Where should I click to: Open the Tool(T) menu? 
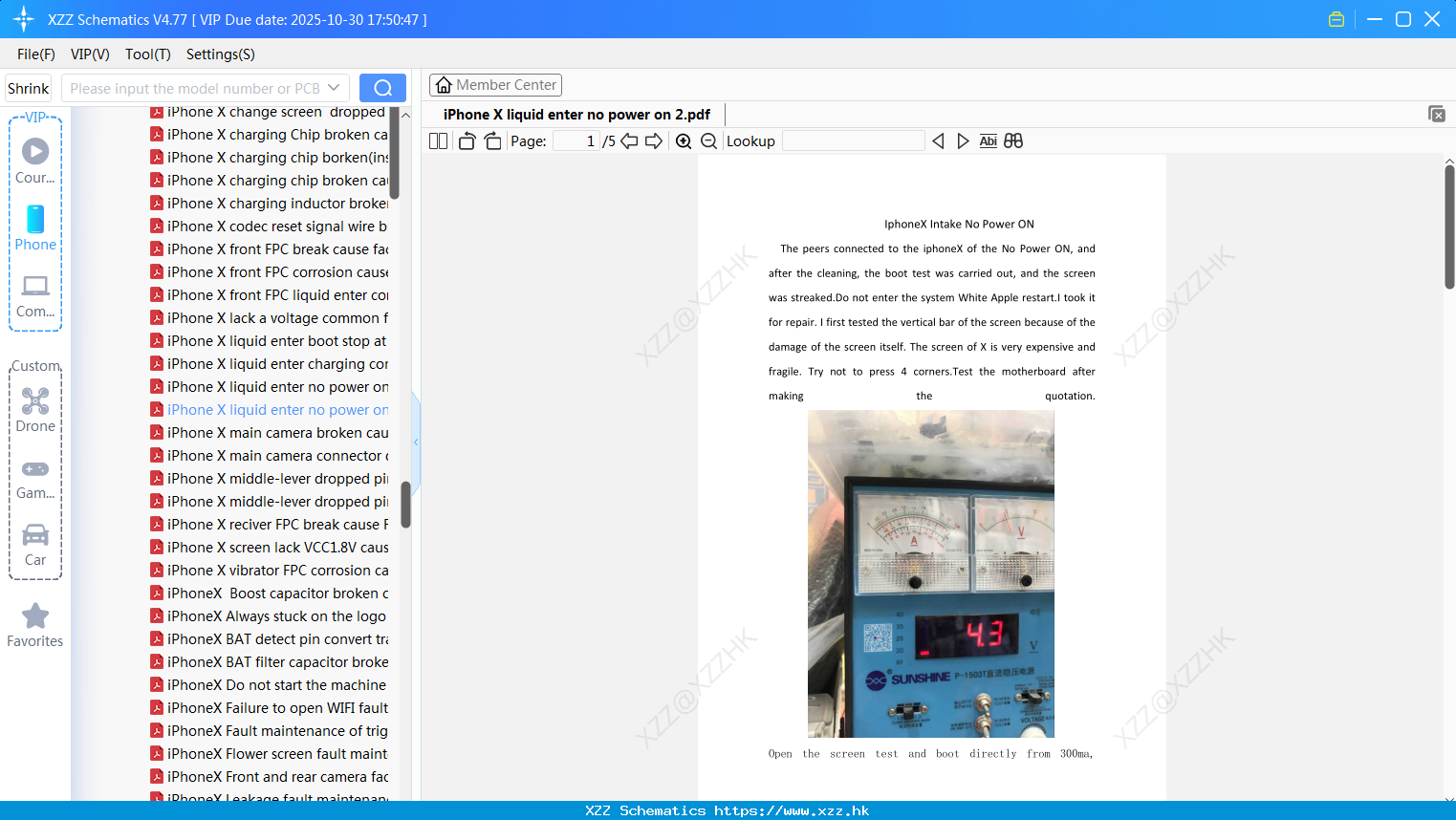pyautogui.click(x=148, y=54)
